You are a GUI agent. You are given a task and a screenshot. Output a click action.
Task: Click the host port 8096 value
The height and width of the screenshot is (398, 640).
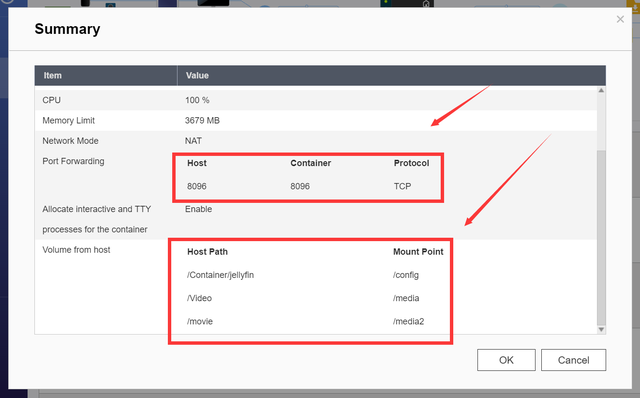pos(197,187)
